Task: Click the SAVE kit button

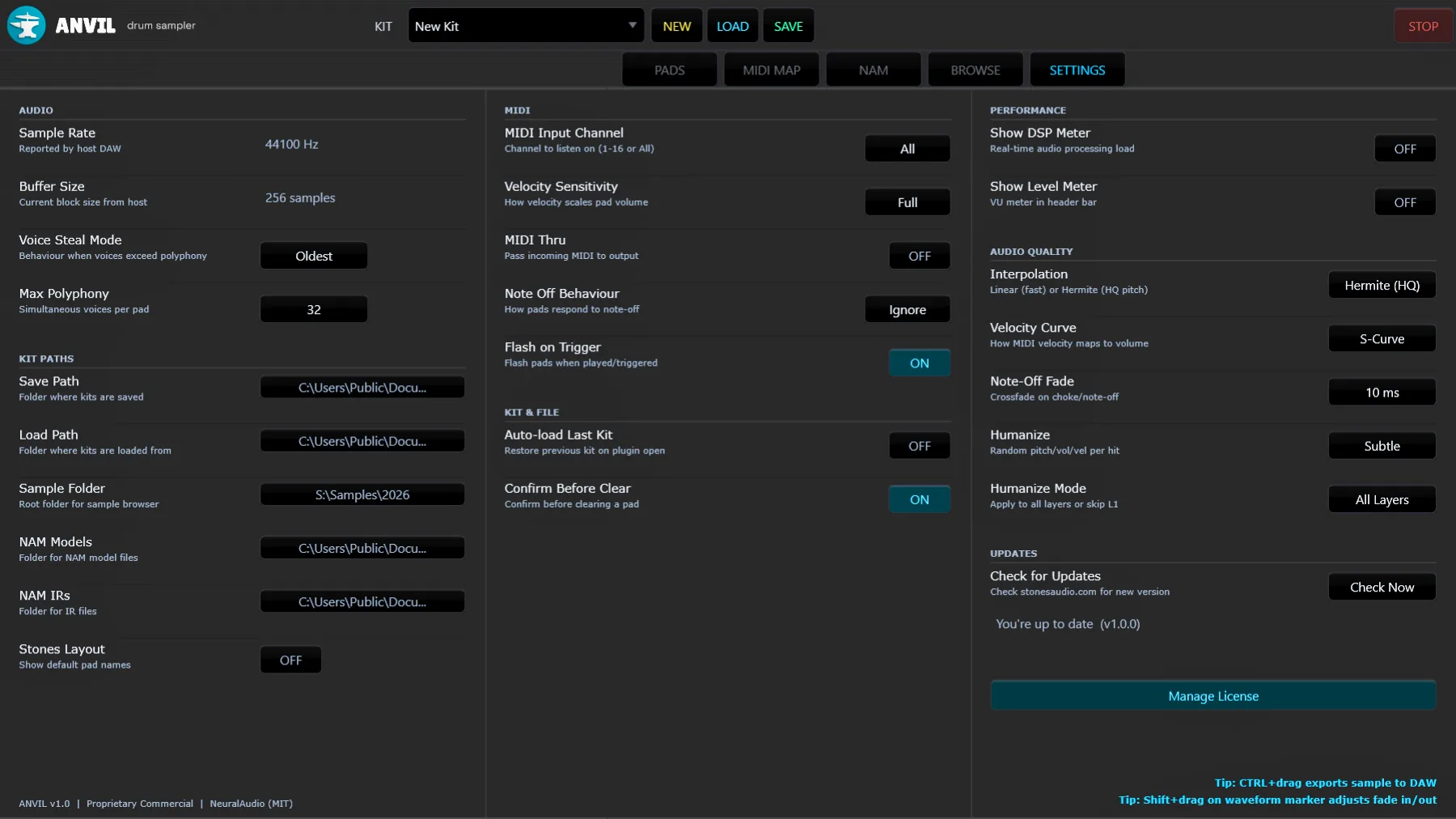Action: 788,26
